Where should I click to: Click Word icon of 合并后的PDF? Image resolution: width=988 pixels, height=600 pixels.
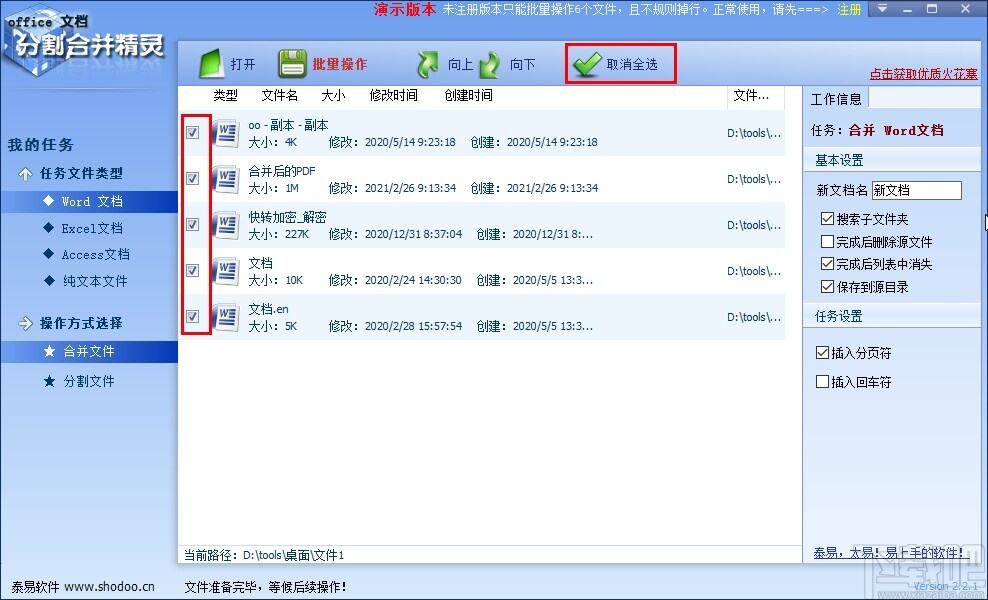[226, 179]
